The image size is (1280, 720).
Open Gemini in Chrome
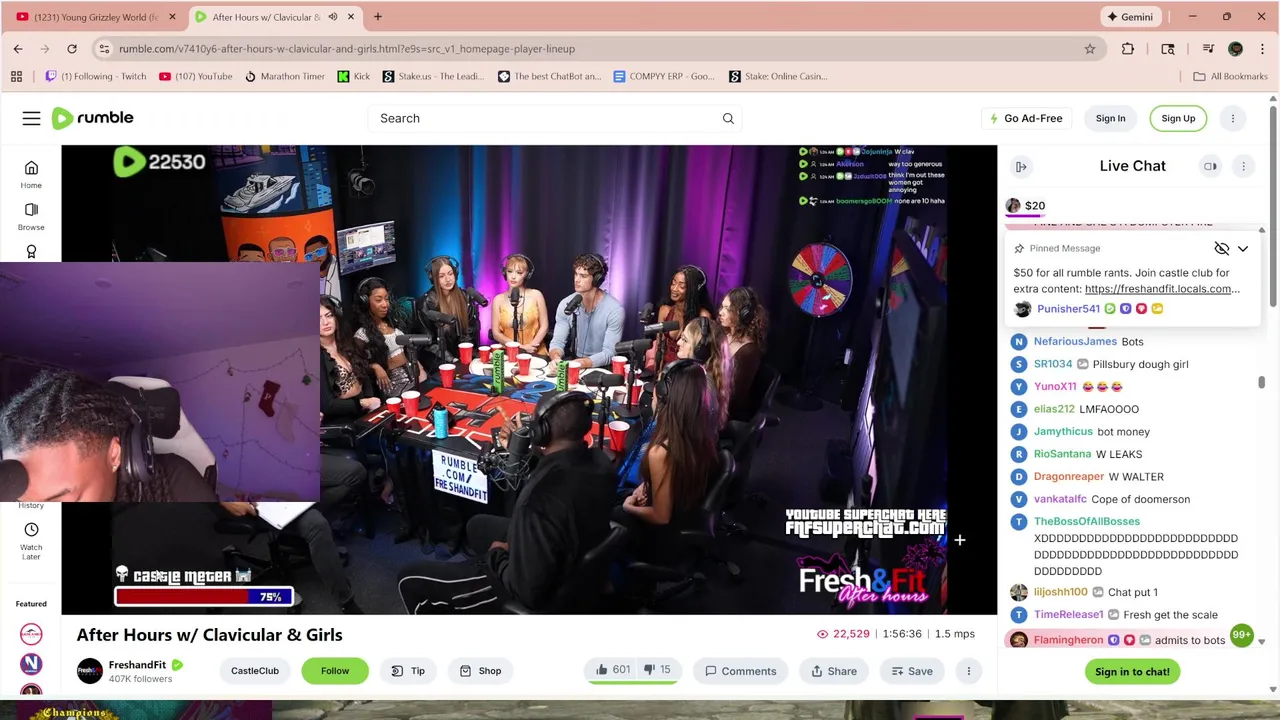[x=1130, y=17]
